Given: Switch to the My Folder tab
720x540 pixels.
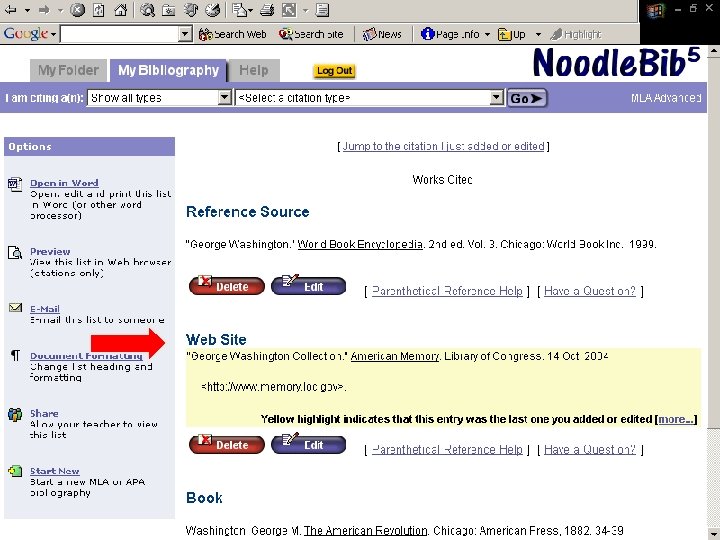Looking at the screenshot, I should coord(68,71).
